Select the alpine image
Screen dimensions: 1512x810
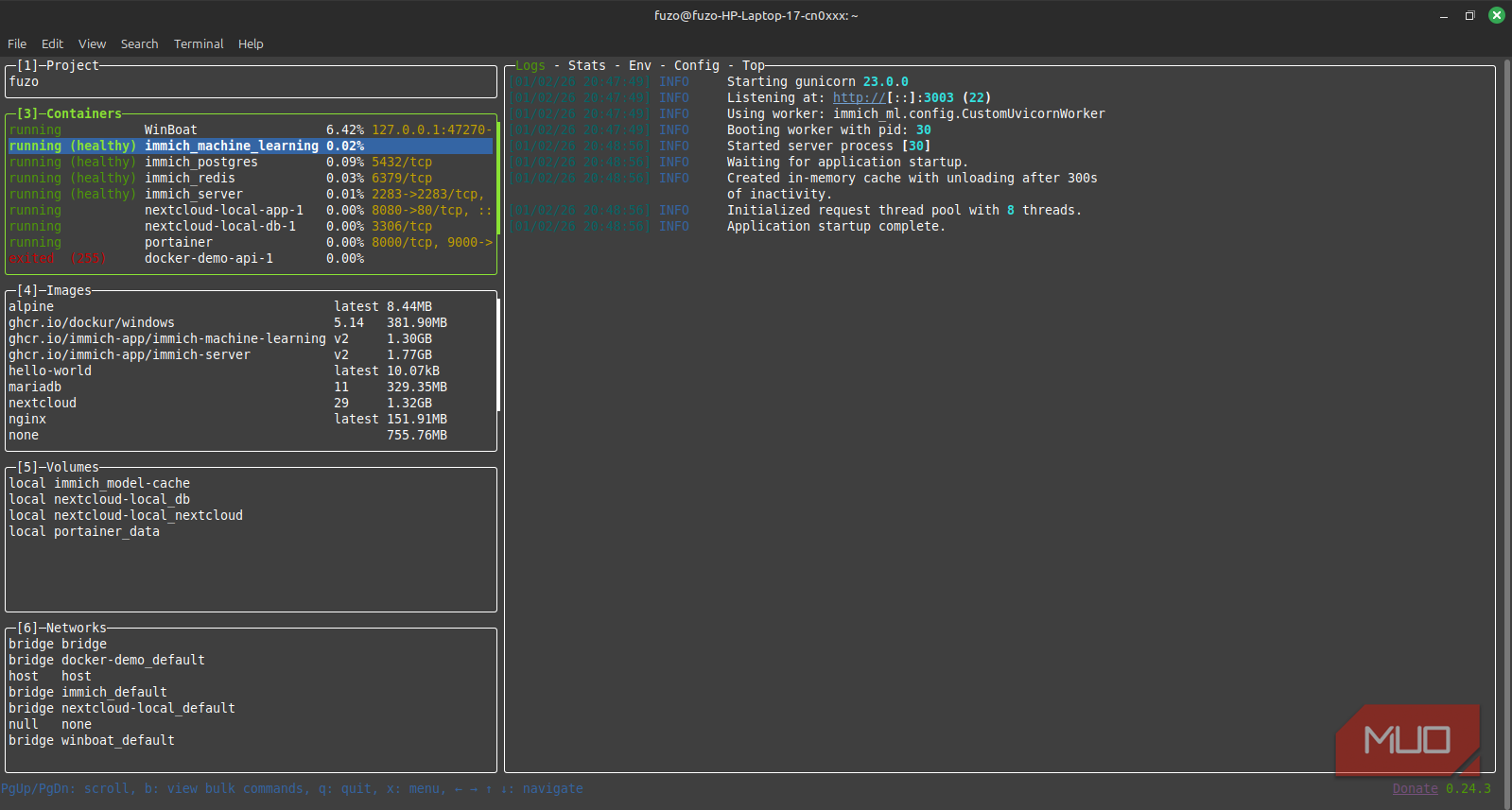[x=251, y=306]
